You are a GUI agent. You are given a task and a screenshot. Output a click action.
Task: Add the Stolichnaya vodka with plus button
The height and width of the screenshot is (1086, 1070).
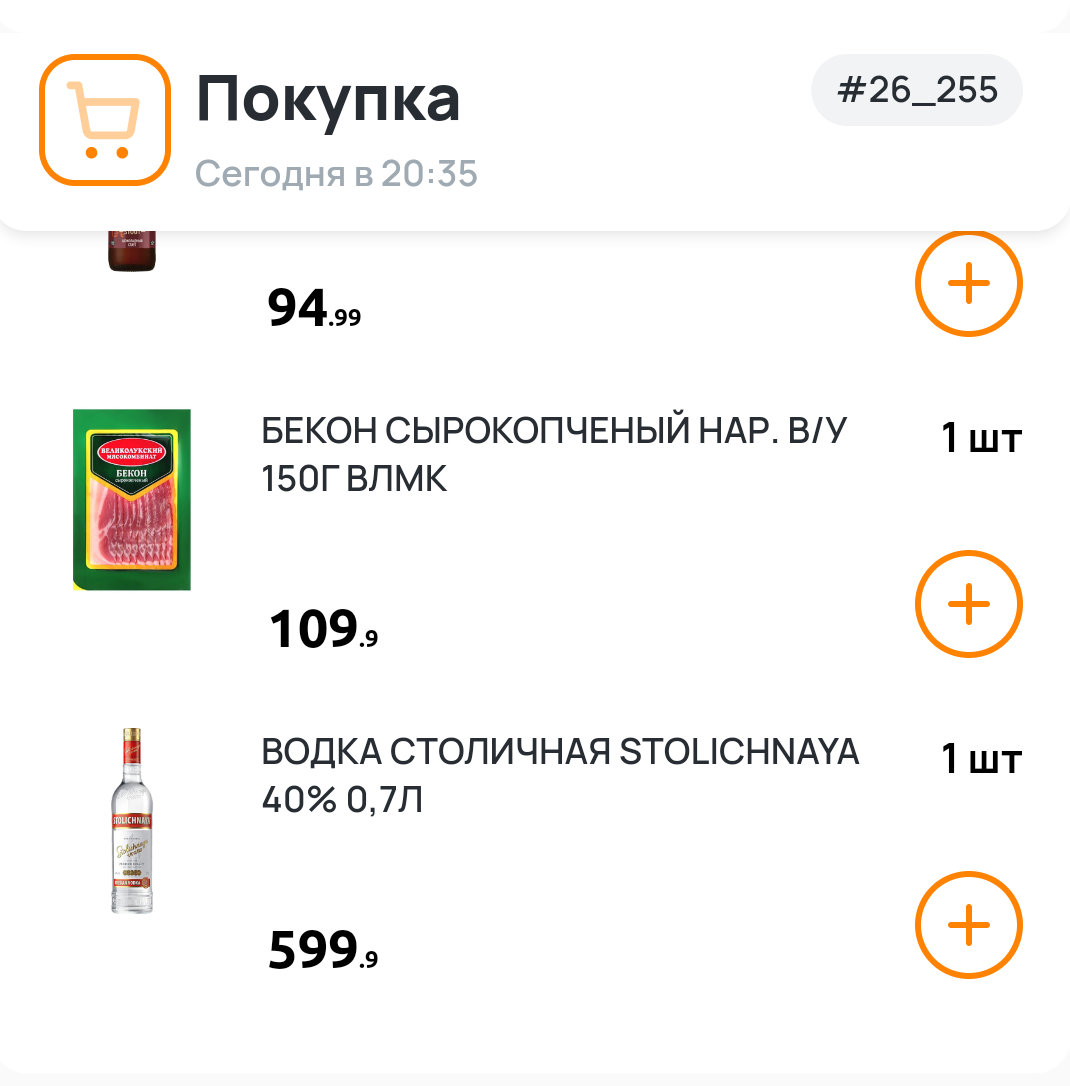tap(968, 925)
